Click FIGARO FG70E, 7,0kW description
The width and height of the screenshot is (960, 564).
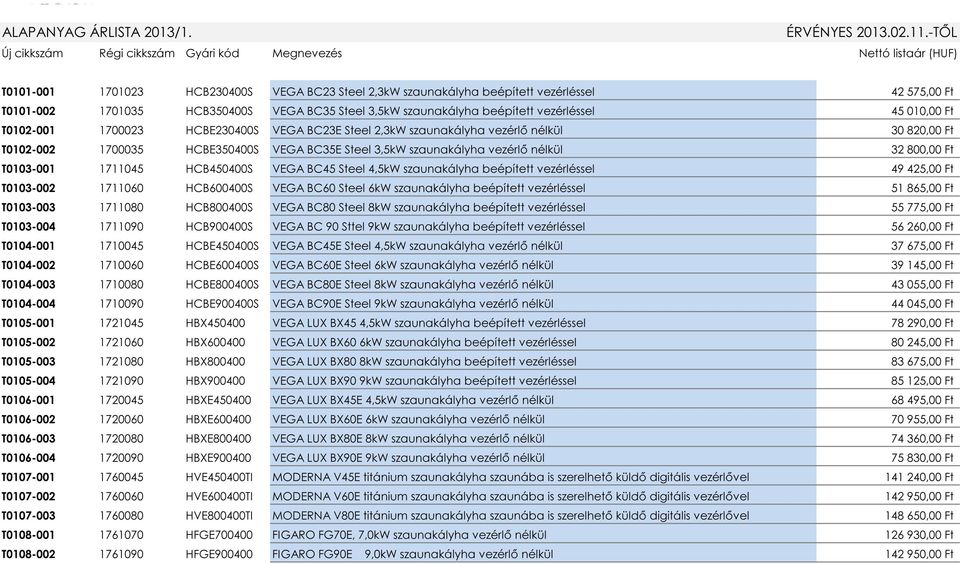click(x=410, y=535)
